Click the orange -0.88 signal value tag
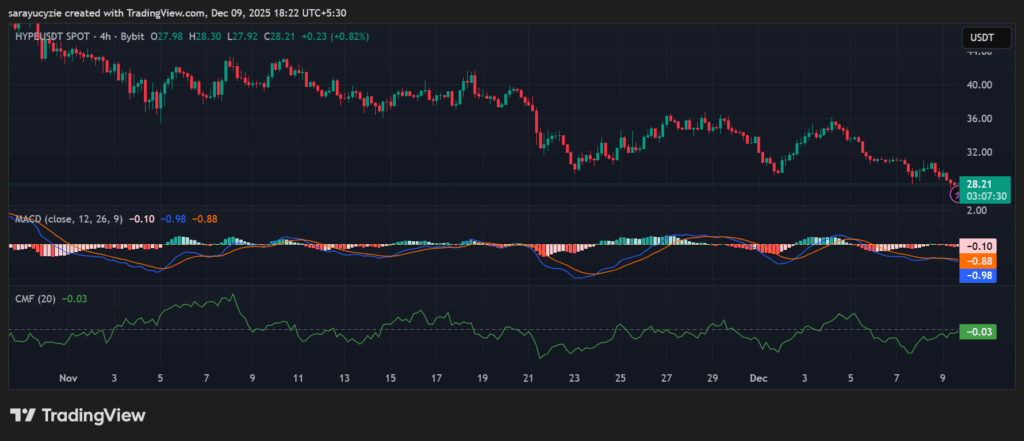The height and width of the screenshot is (441, 1024). (978, 261)
